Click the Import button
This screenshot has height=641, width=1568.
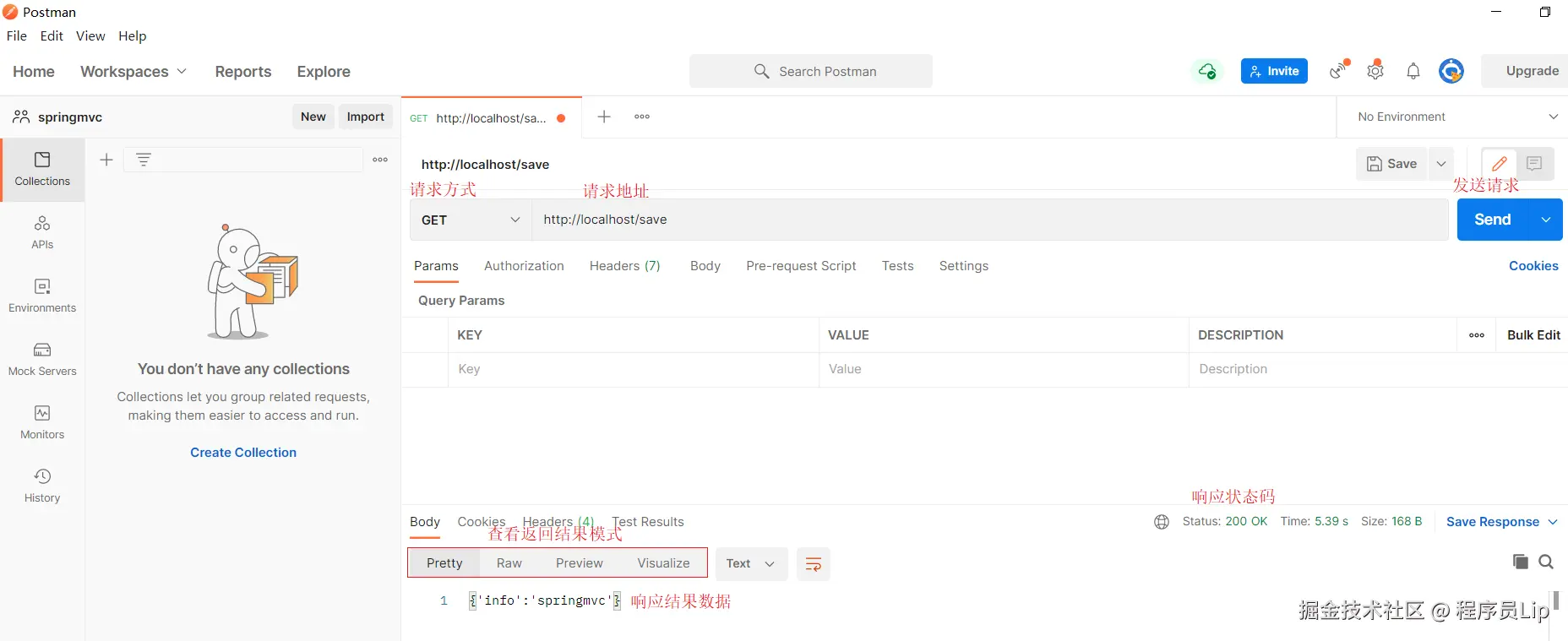coord(366,117)
